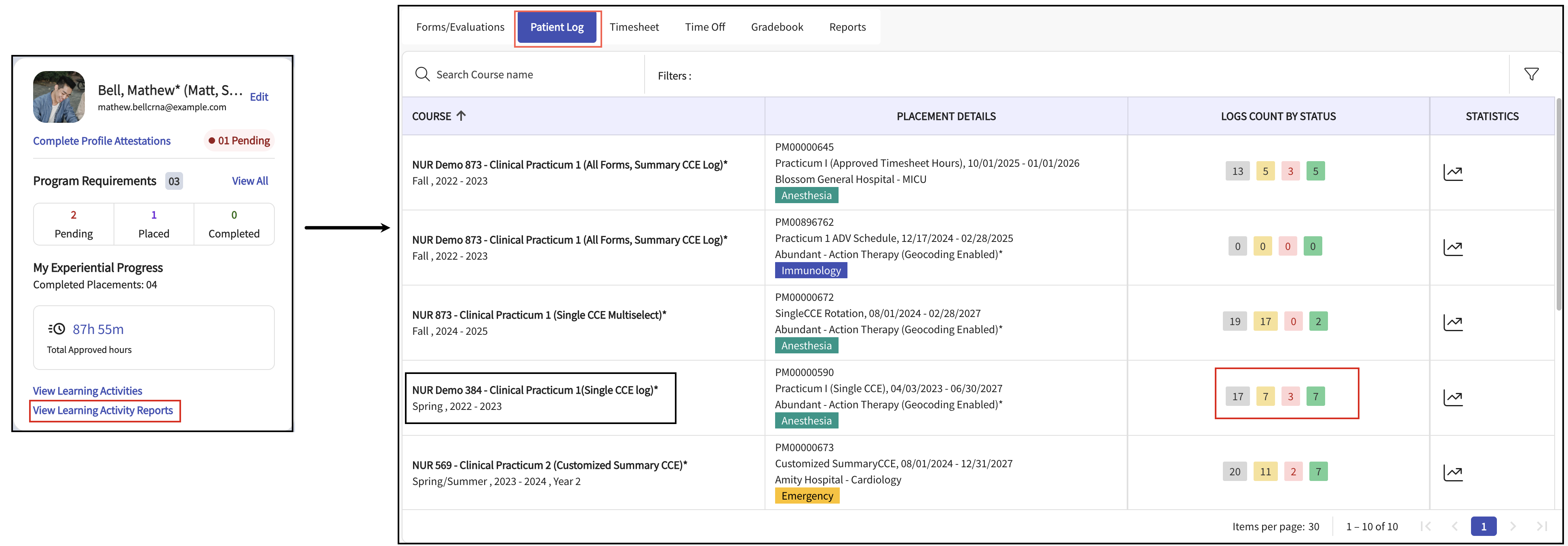Image resolution: width=1568 pixels, height=546 pixels.
Task: Open Complete Profile Attestations link
Action: [102, 141]
